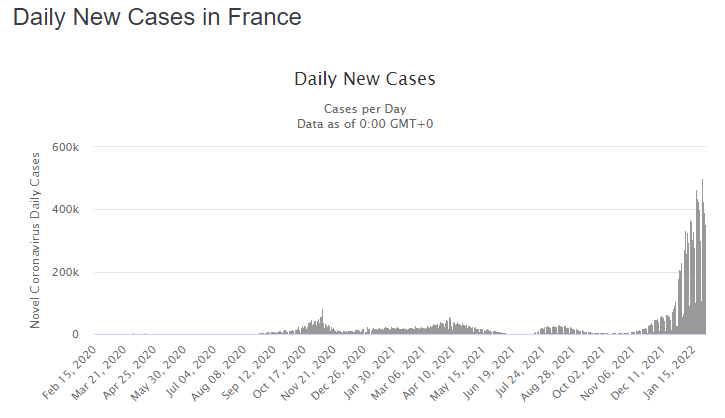Click 'Novel Coronavirus Daily Cases' axis title
Screen dimensions: 725x418
pos(35,240)
